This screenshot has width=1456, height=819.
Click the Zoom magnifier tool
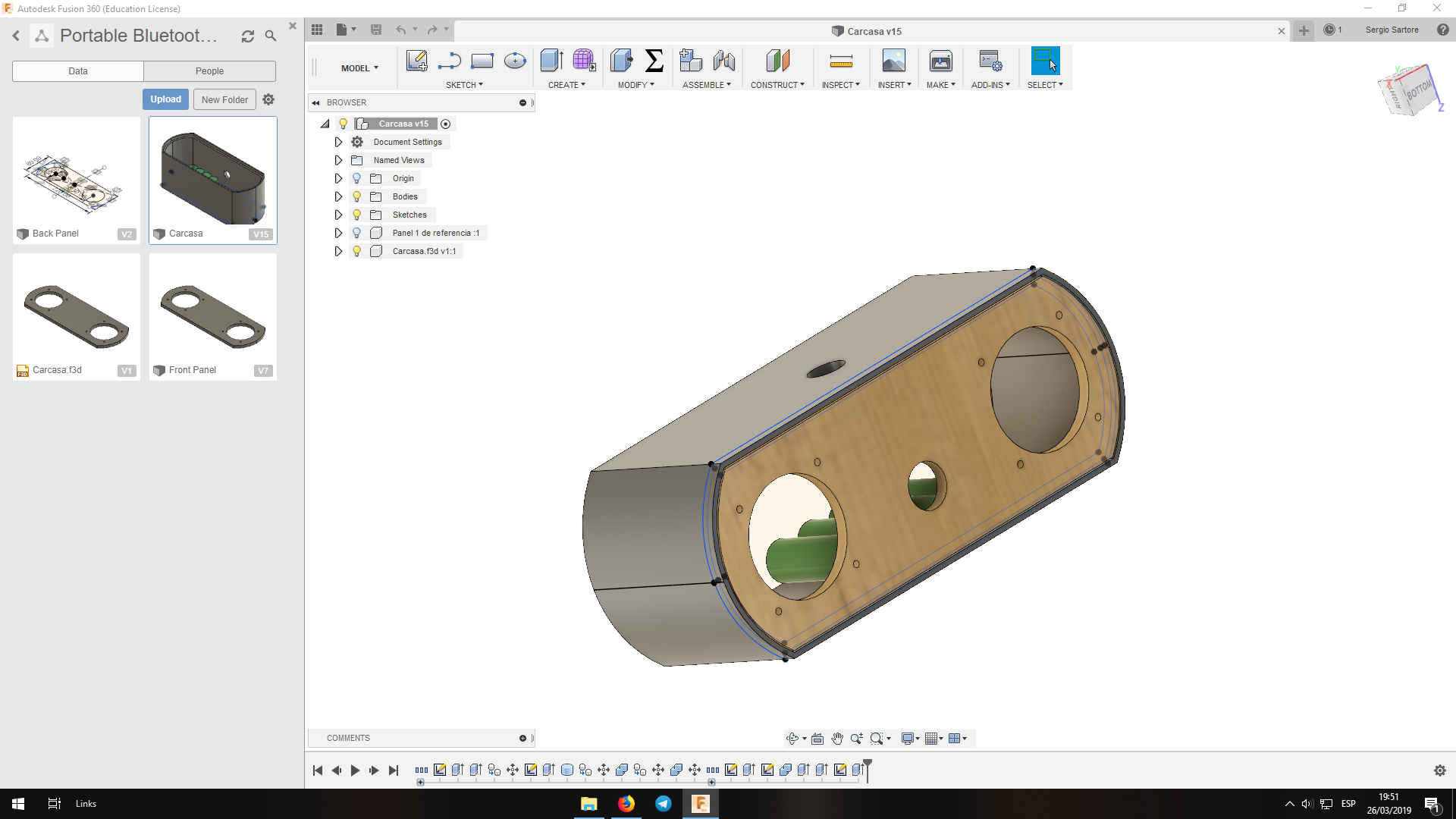point(857,738)
